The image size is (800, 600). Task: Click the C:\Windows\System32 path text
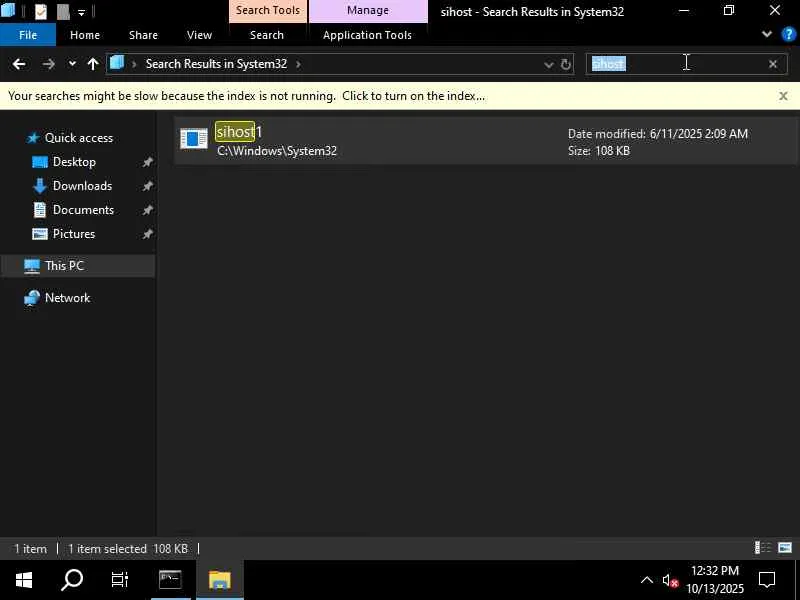click(277, 151)
